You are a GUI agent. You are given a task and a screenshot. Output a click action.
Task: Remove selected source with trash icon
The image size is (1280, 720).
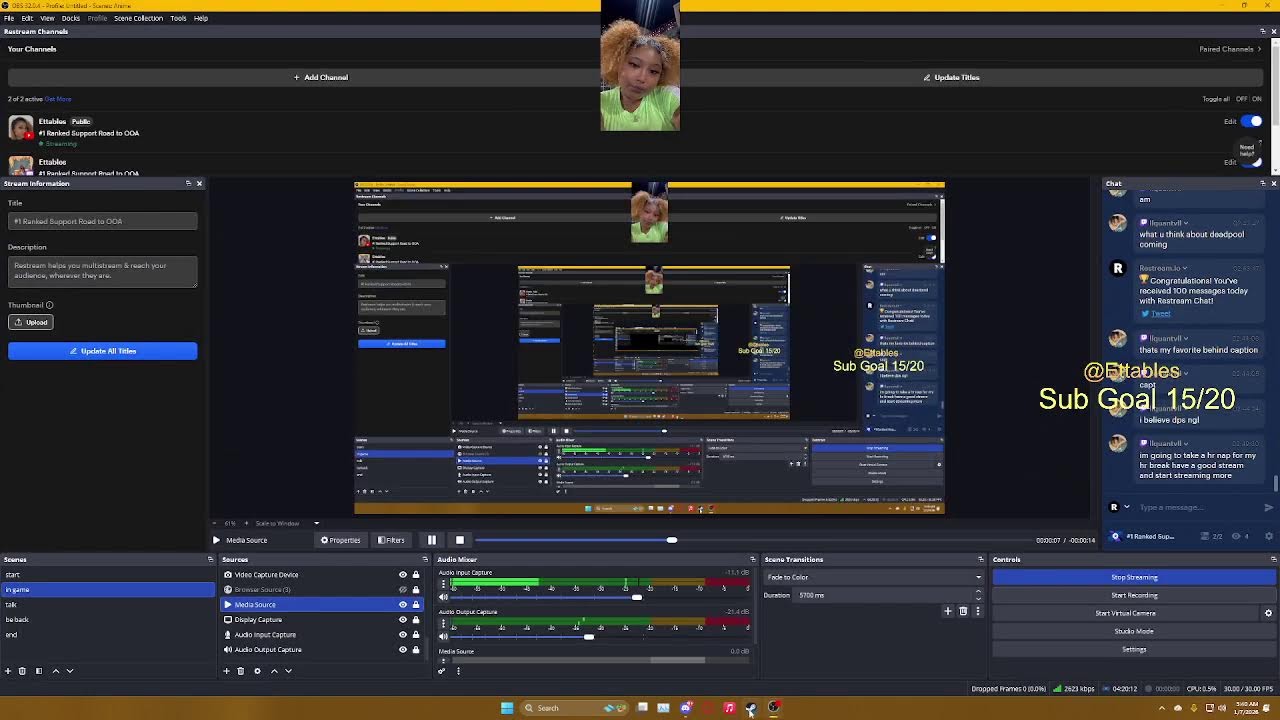pyautogui.click(x=240, y=671)
